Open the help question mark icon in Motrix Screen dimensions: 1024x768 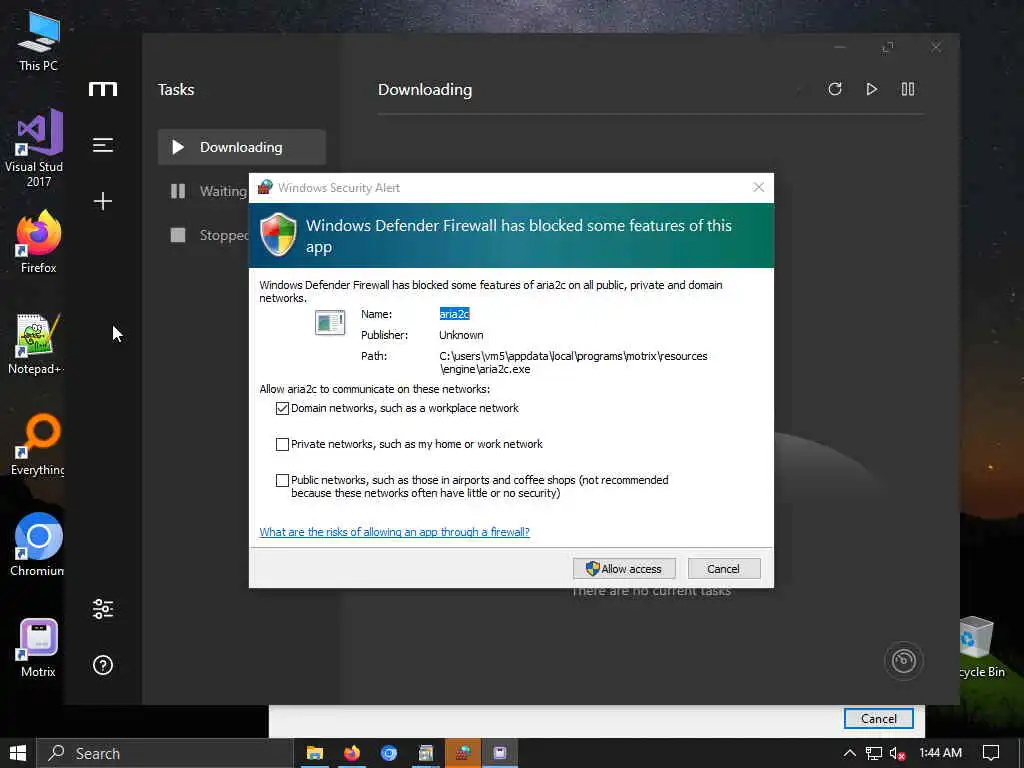click(103, 665)
